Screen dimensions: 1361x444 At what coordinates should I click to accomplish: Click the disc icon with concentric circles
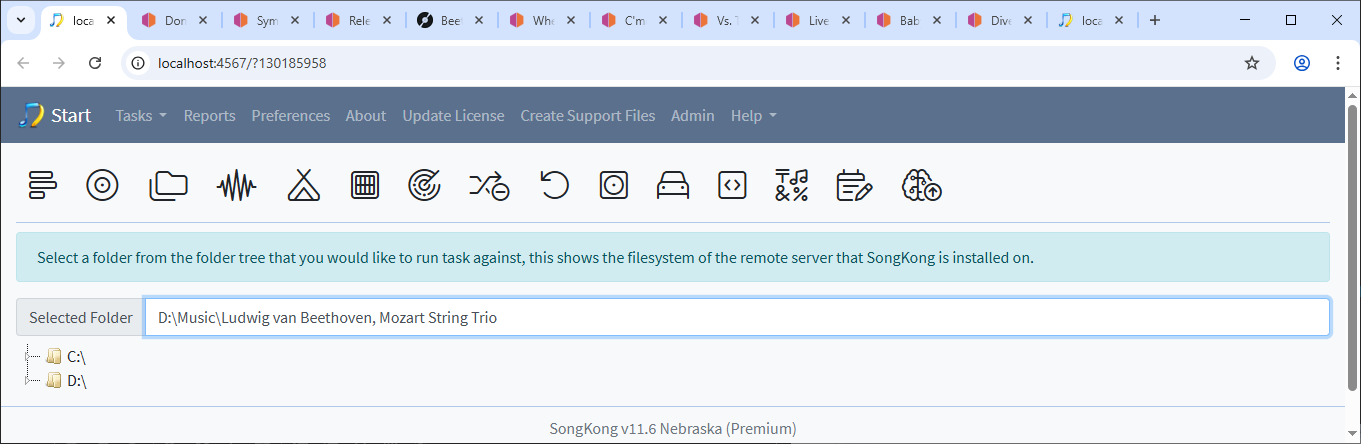pyautogui.click(x=103, y=185)
